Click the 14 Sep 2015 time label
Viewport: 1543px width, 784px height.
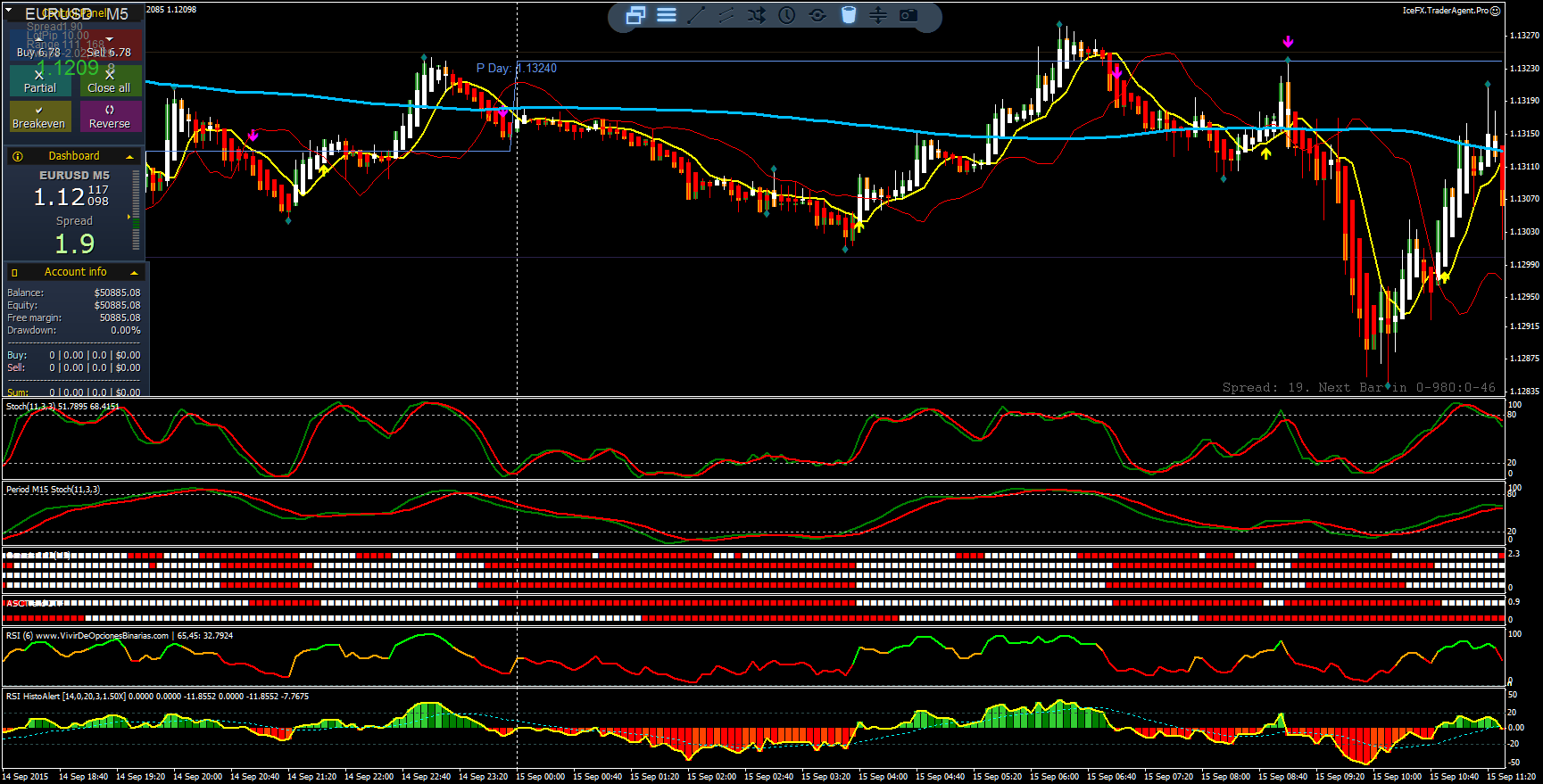point(26,777)
